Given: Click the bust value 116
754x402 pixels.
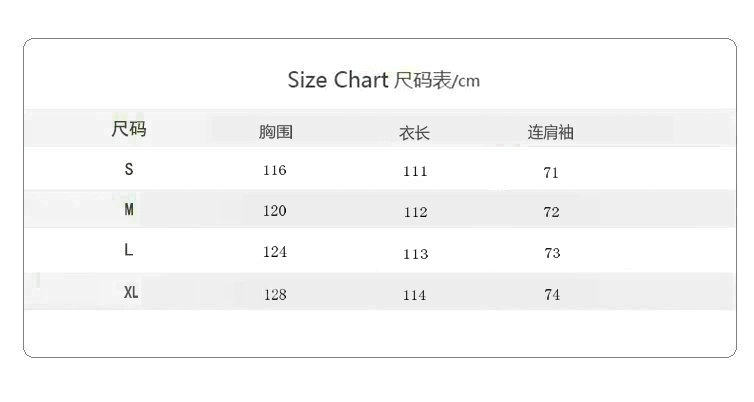Looking at the screenshot, I should (x=274, y=170).
